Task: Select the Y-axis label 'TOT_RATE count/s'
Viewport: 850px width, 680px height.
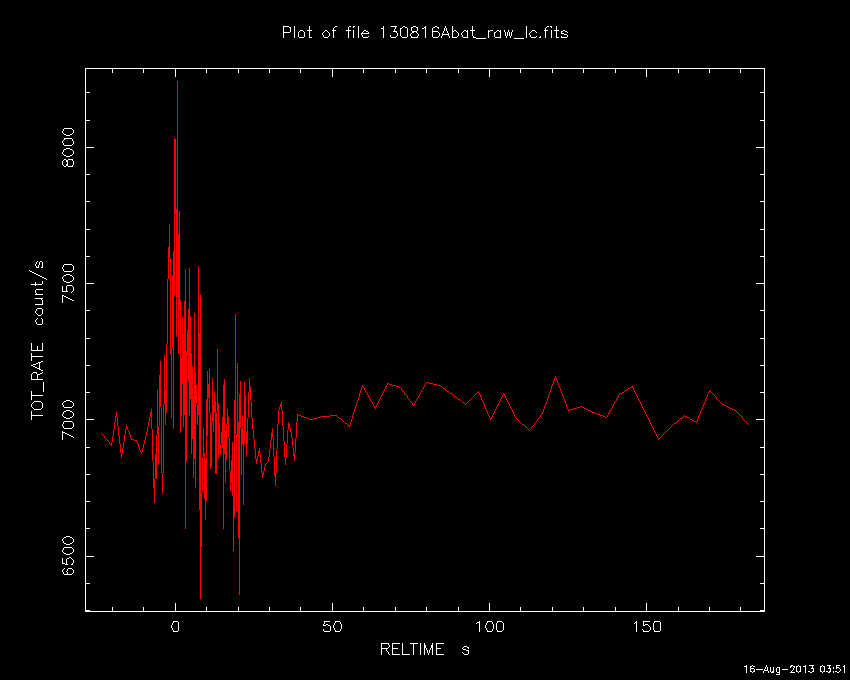Action: point(38,341)
